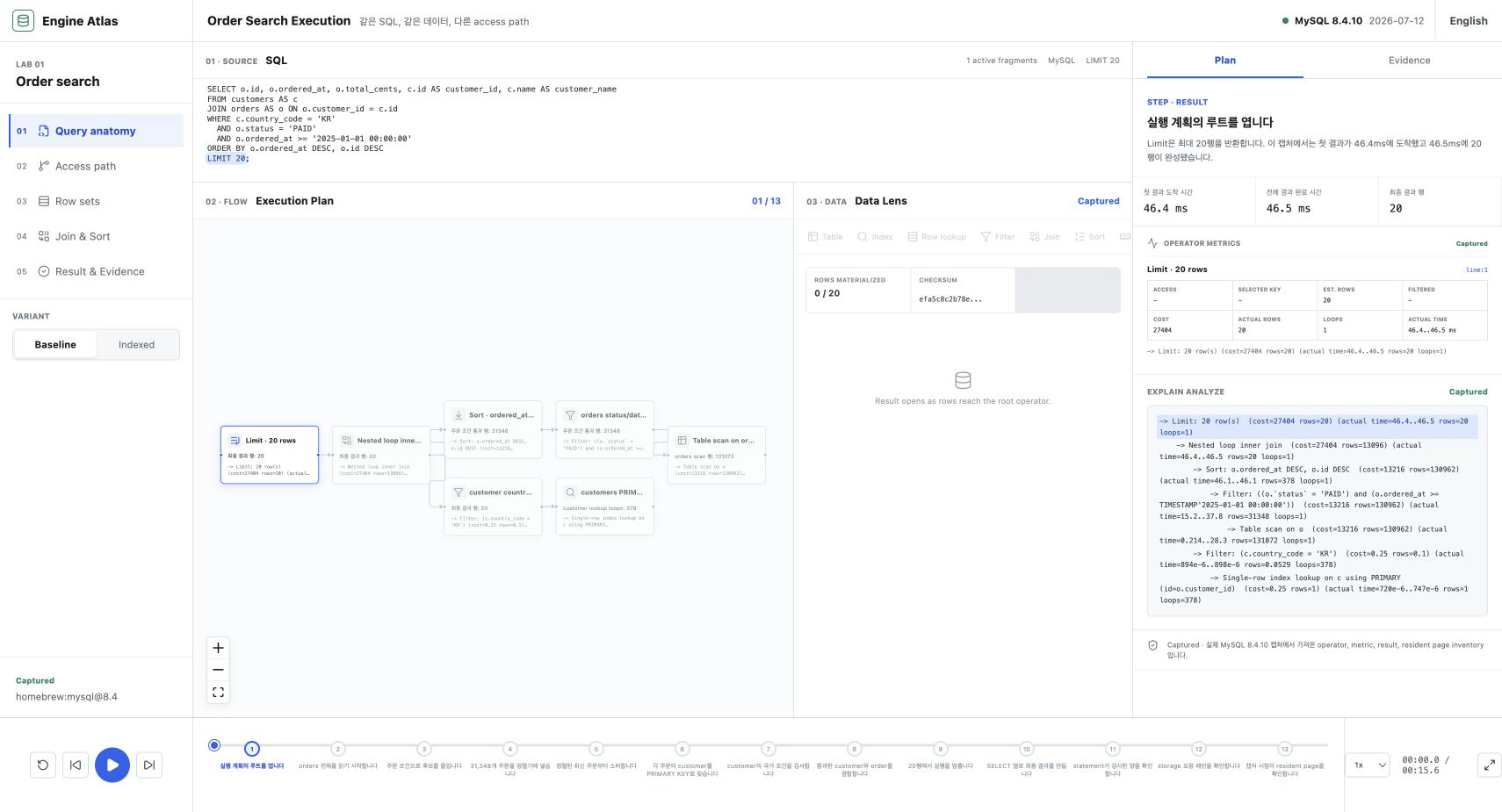The height and width of the screenshot is (812, 1502).
Task: Open the Result & Evidence section
Action: 97,271
